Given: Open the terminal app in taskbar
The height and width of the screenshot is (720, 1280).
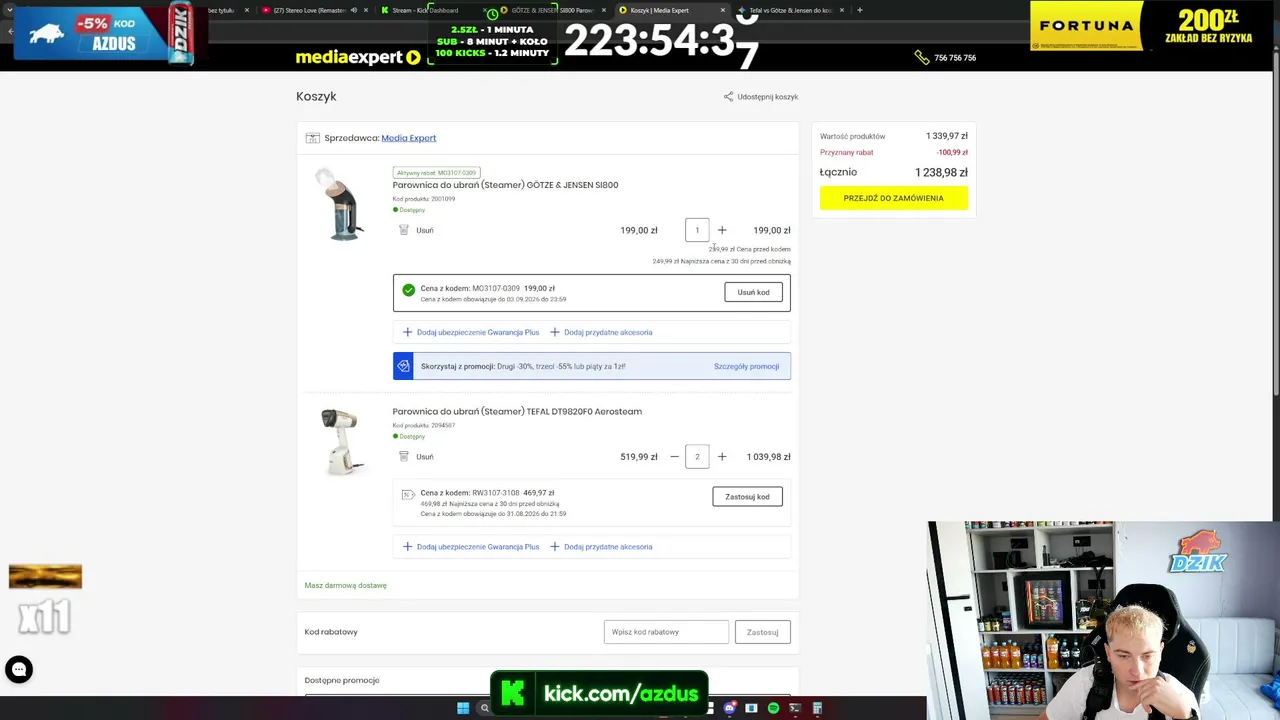Looking at the screenshot, I should pos(795,708).
